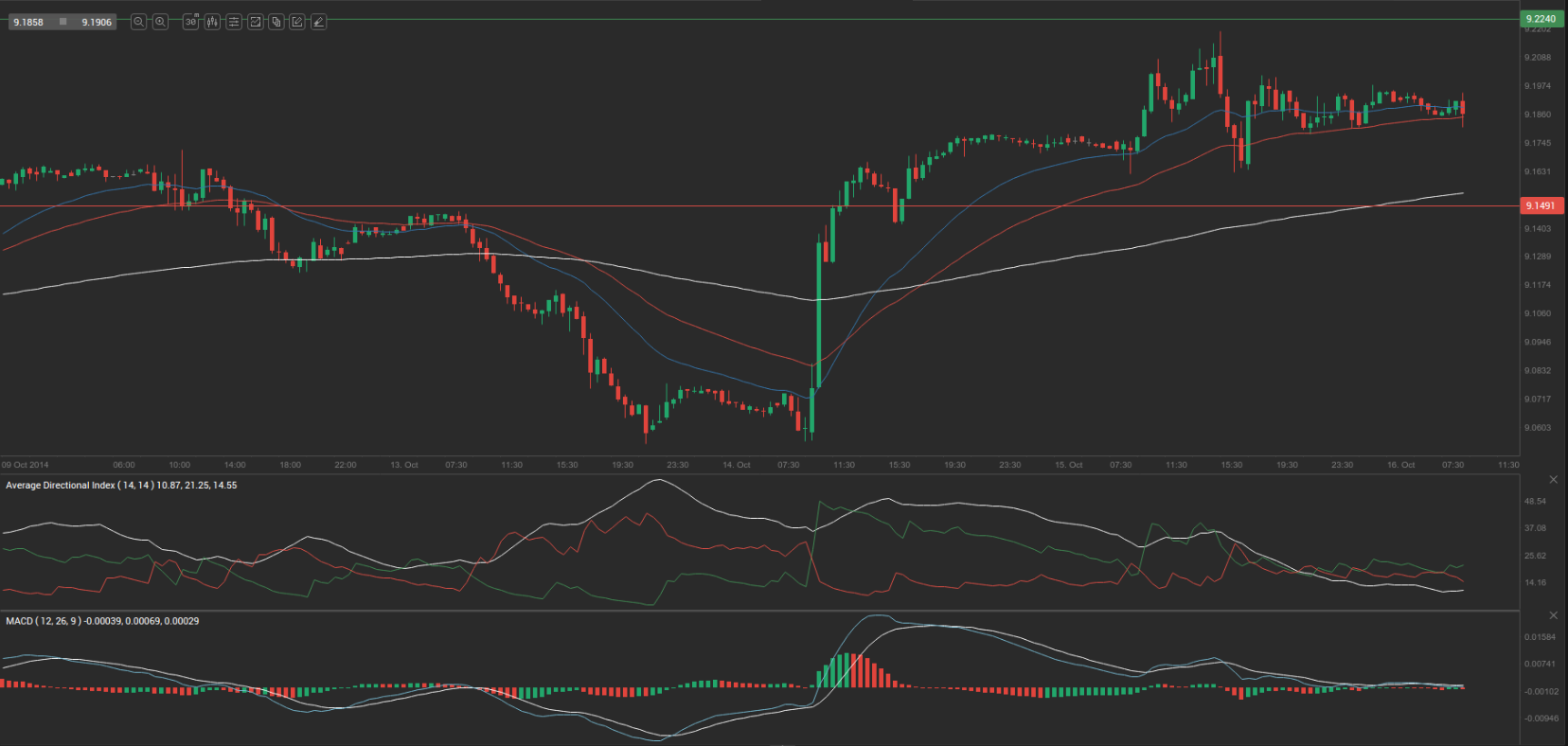Click the copy chart template icon
Viewport: 1568px width, 746px height.
point(276,22)
